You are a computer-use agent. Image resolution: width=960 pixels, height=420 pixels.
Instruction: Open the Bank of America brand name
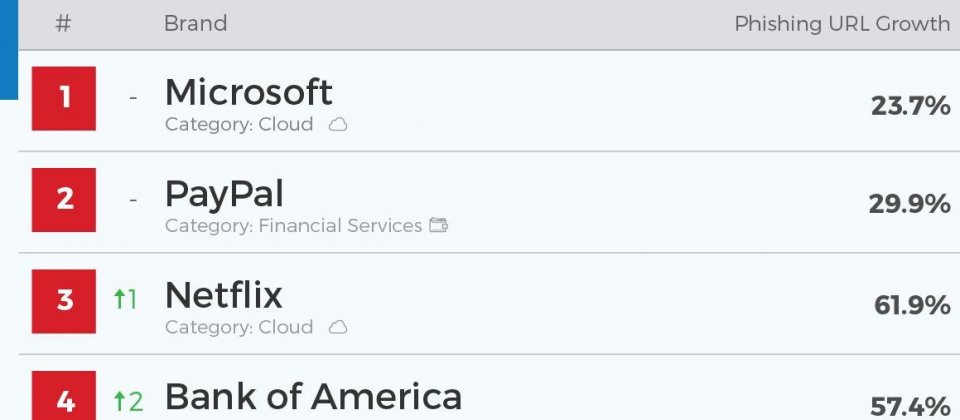(313, 396)
